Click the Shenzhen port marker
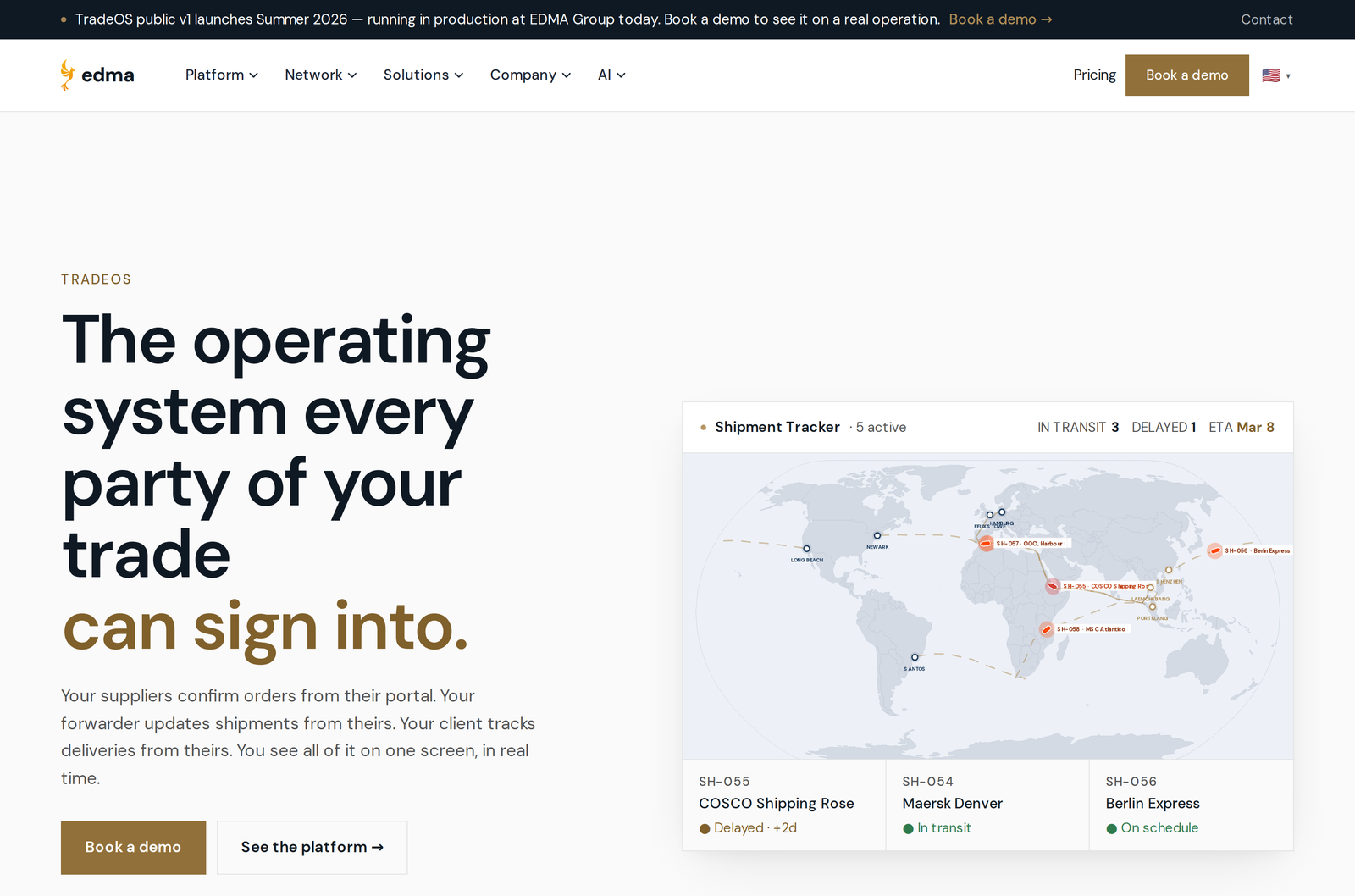Viewport: 1355px width, 896px height. (1169, 570)
